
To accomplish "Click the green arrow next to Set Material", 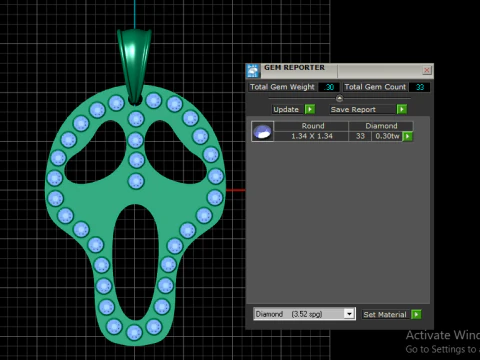I will (416, 314).
